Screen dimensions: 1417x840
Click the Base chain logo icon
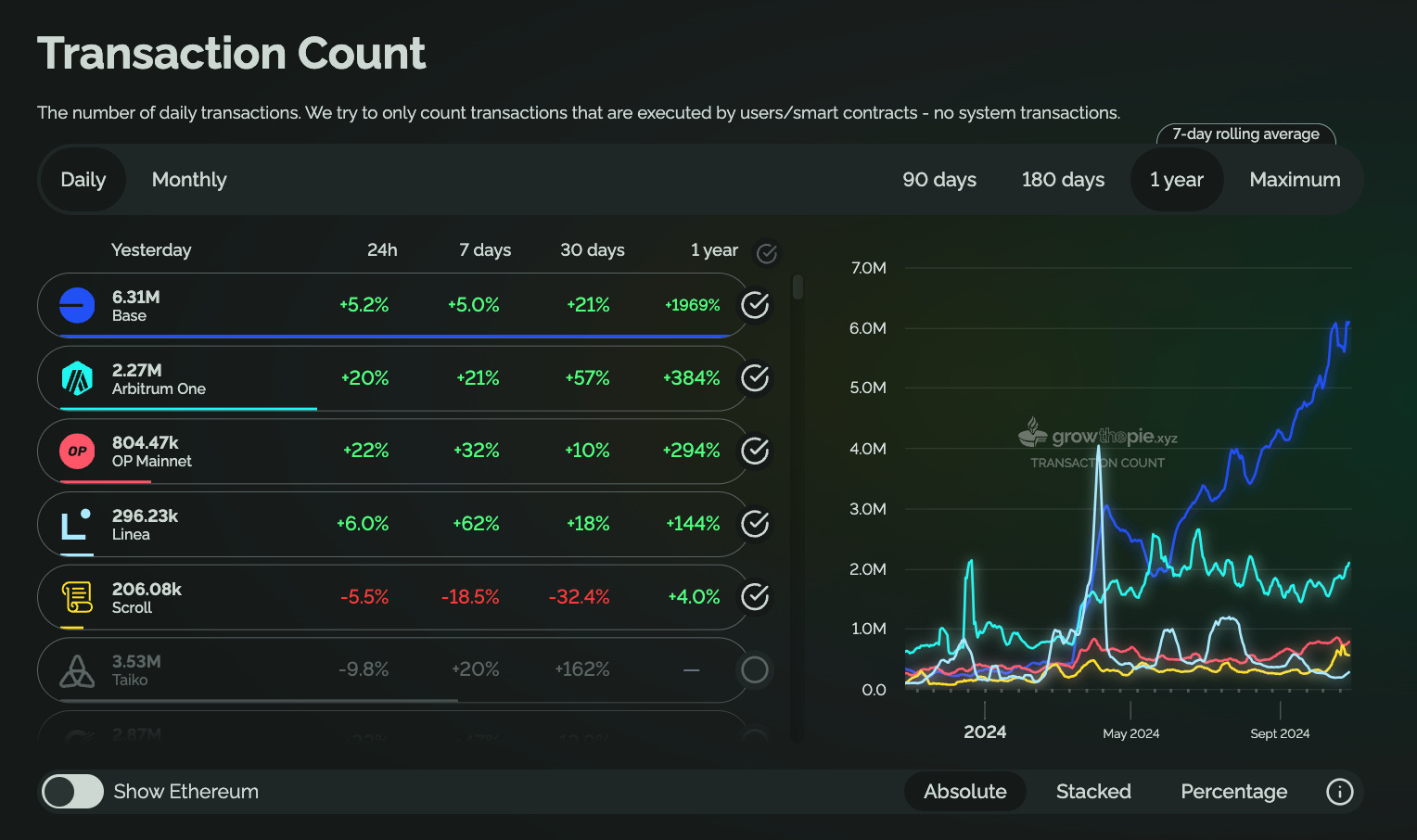[77, 305]
